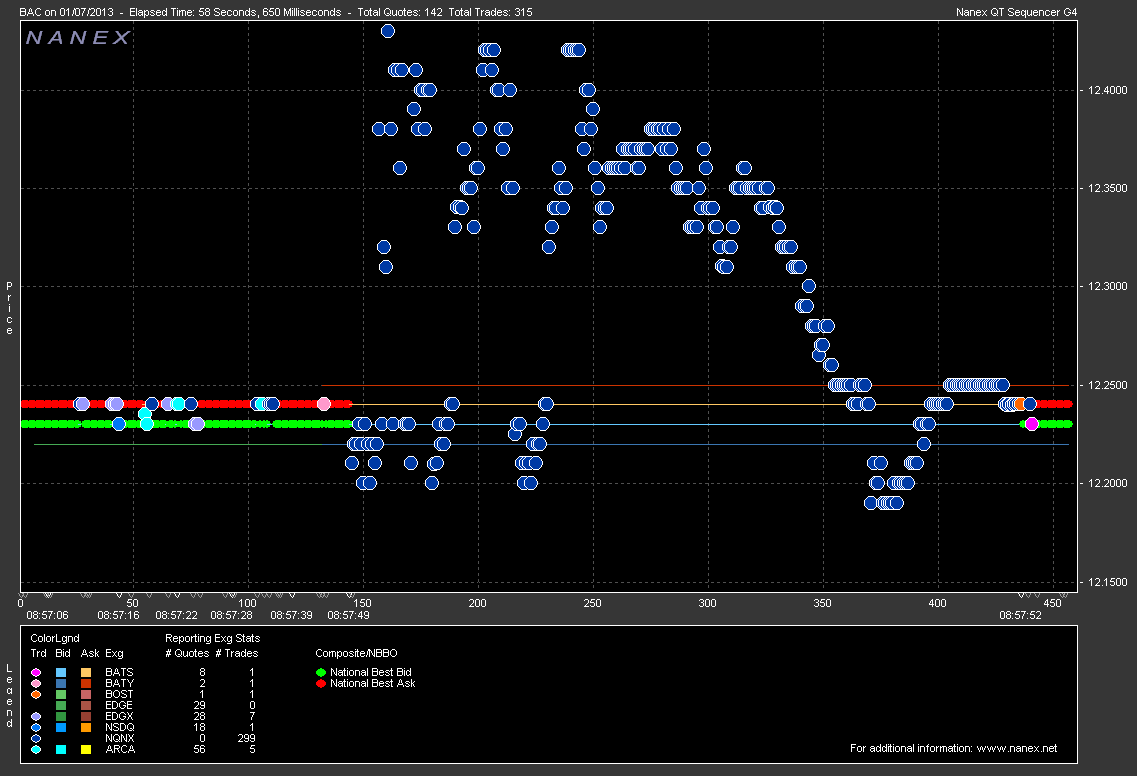Pick the BOST ask color swatch
The image size is (1137, 776).
(x=86, y=694)
